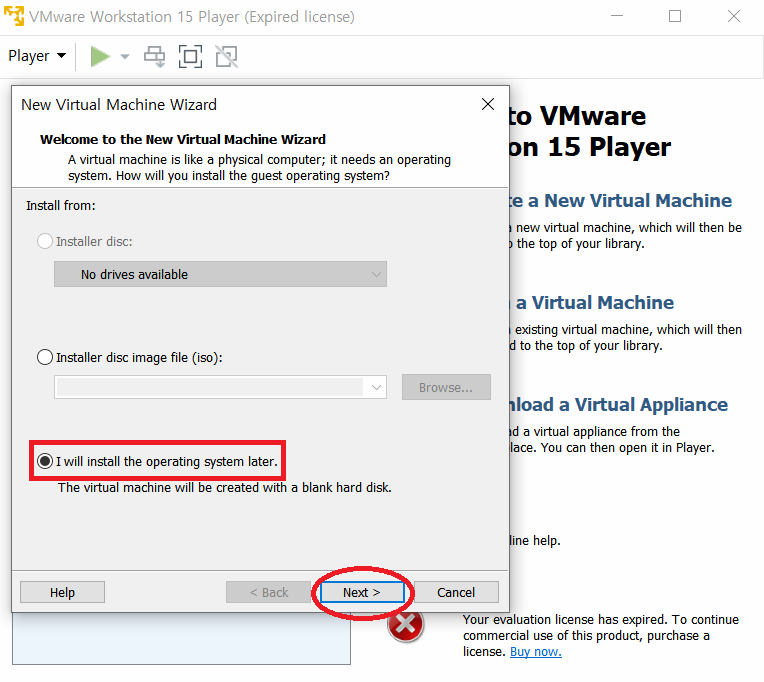Expand the power options dropdown arrow
764x682 pixels.
tap(125, 57)
